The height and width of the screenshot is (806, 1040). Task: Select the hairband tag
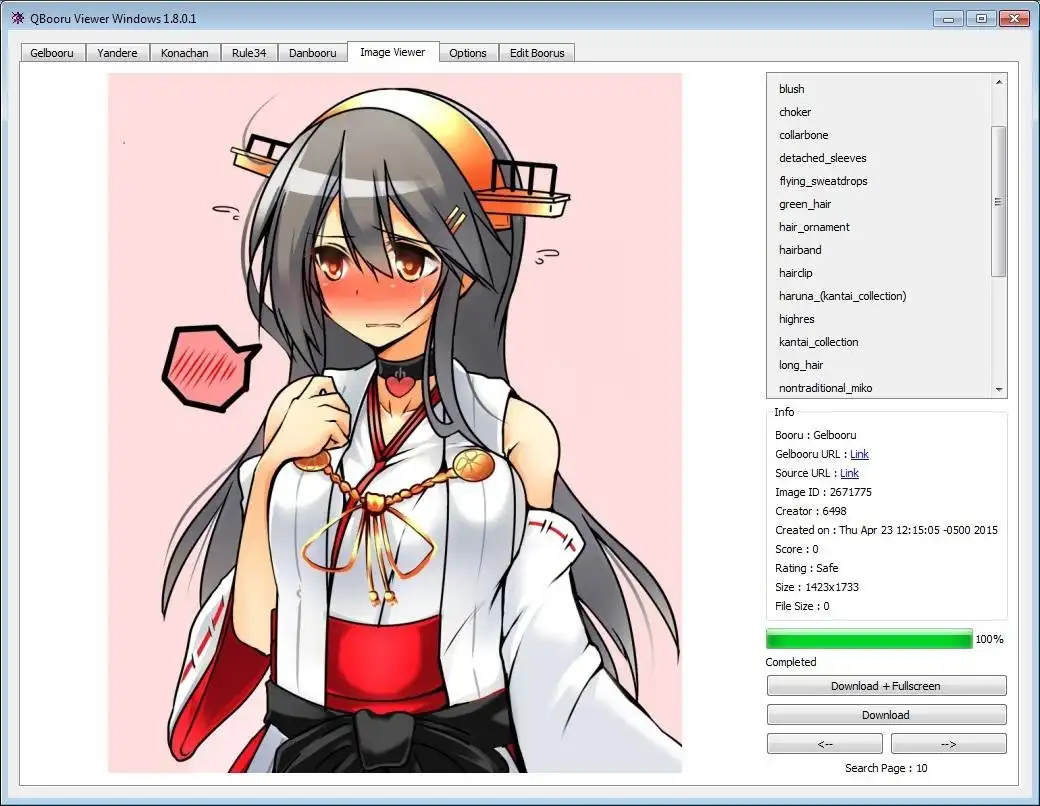tap(800, 250)
